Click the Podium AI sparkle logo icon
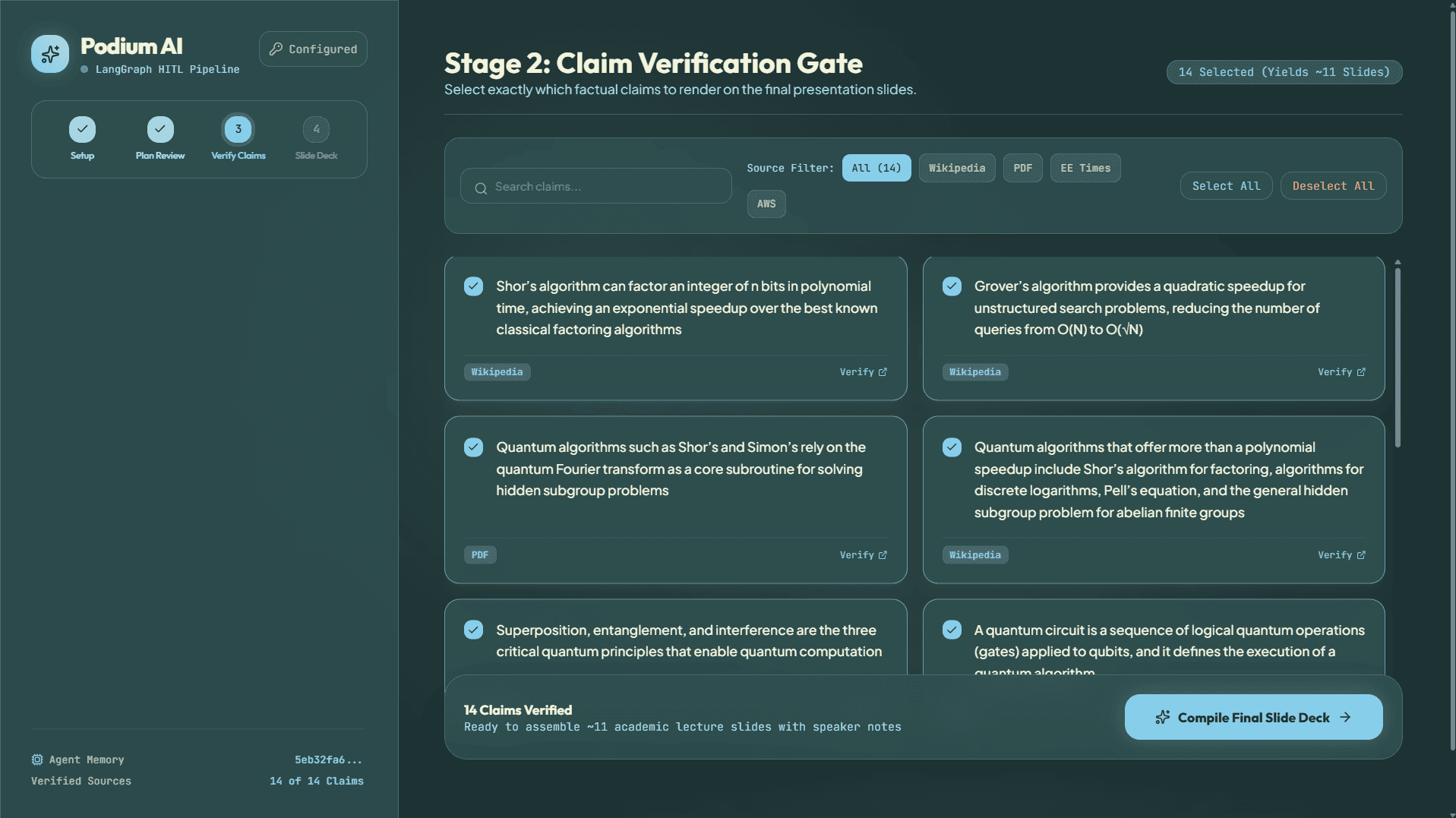Screen dimensions: 1456x818 [x=50, y=54]
